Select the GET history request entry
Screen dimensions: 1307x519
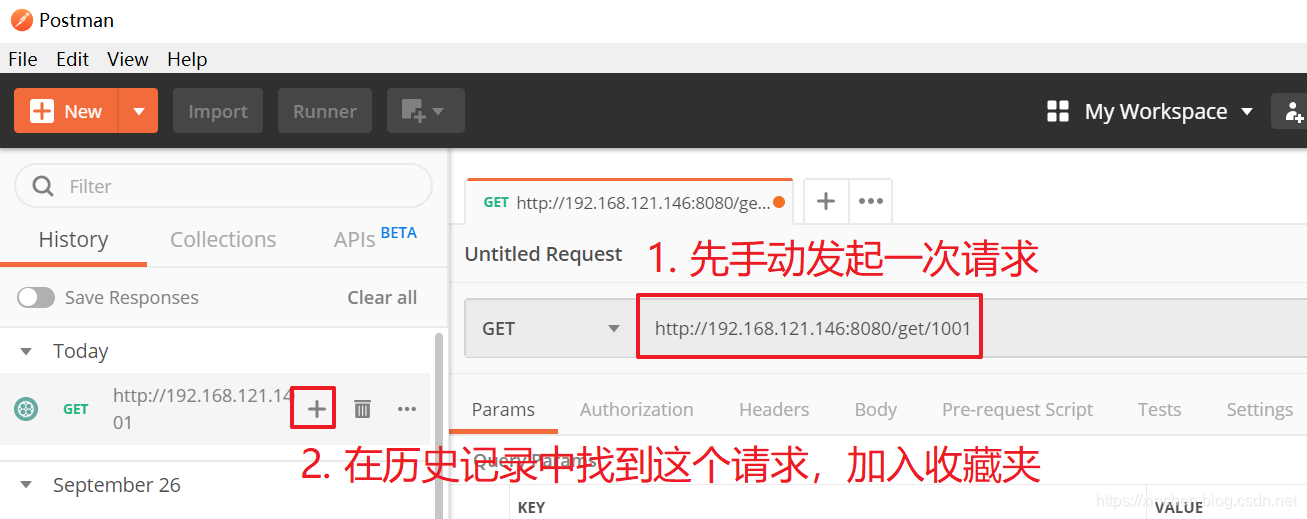215,409
